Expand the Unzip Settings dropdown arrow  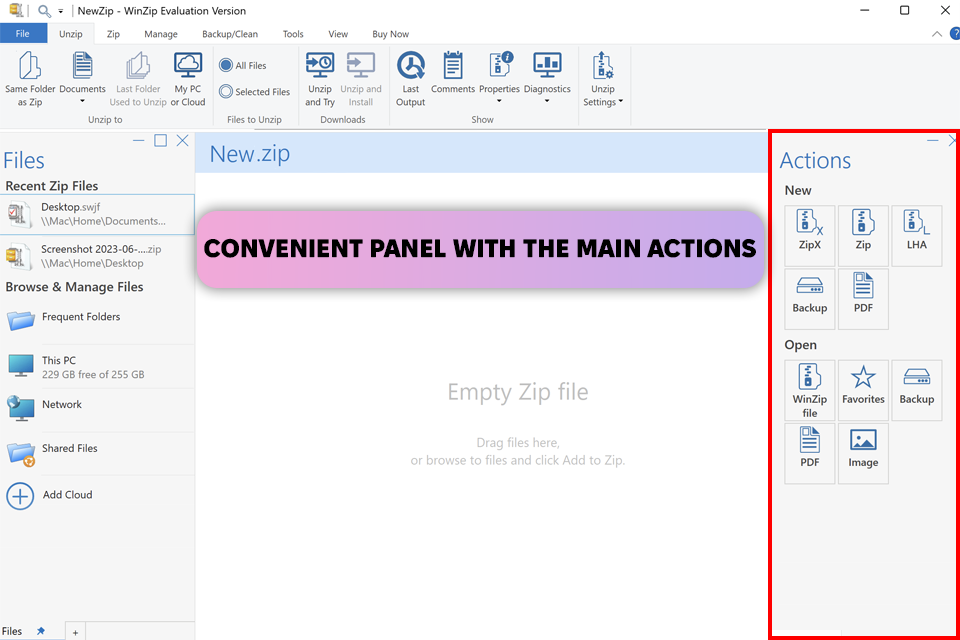click(621, 102)
